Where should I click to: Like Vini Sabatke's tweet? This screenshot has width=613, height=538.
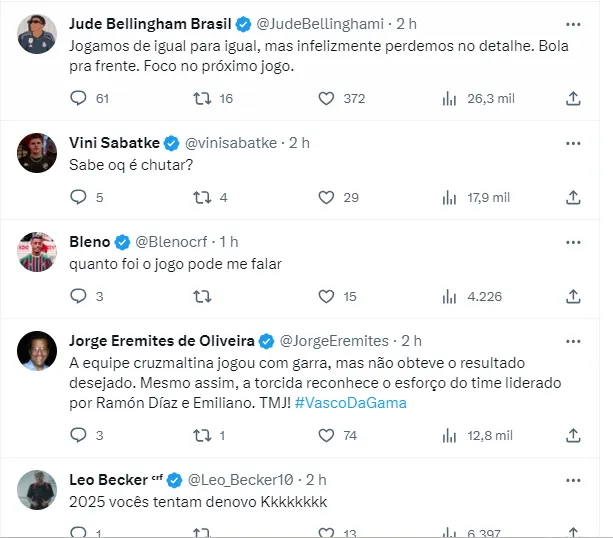tap(326, 197)
